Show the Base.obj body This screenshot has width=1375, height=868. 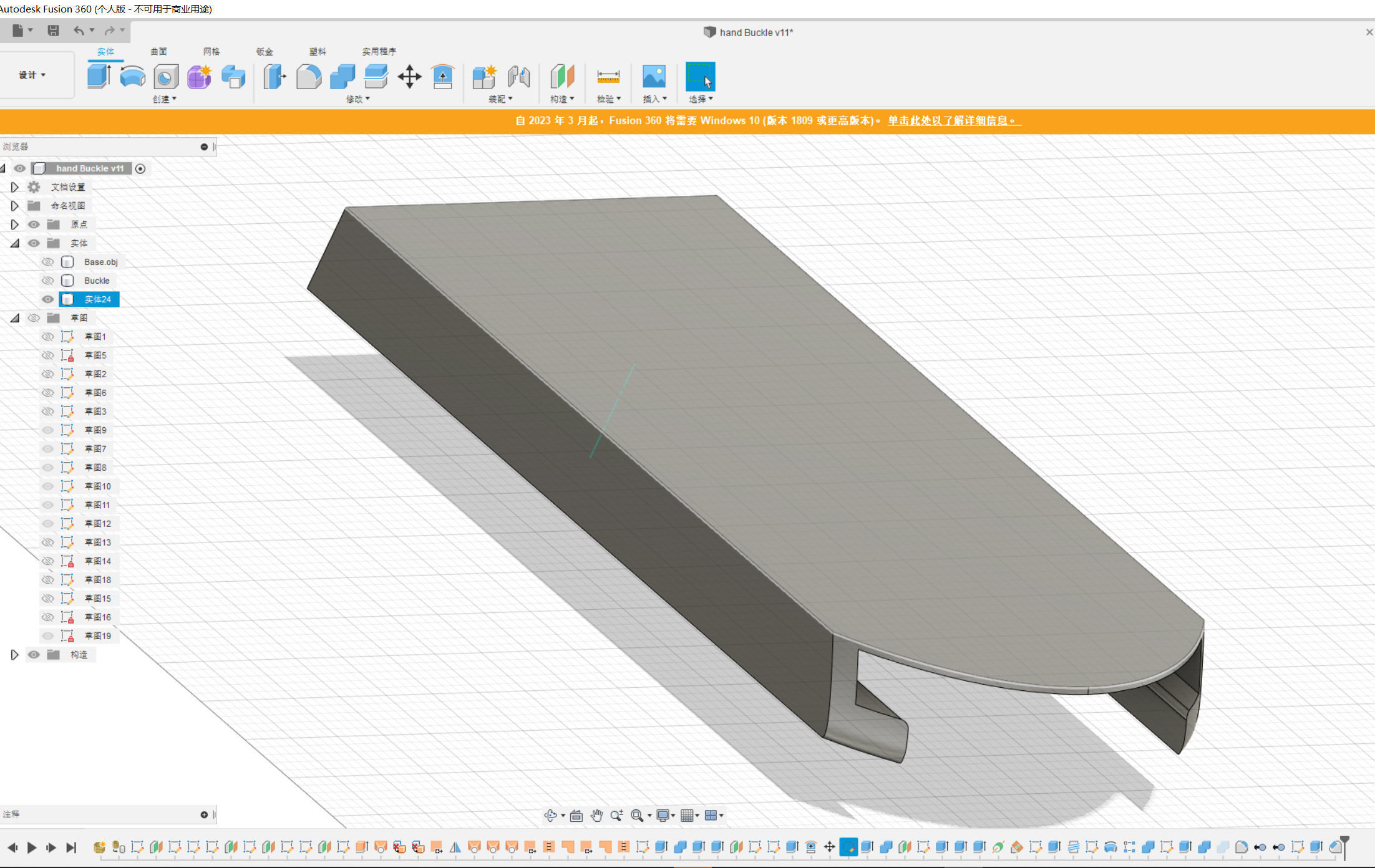pos(47,262)
